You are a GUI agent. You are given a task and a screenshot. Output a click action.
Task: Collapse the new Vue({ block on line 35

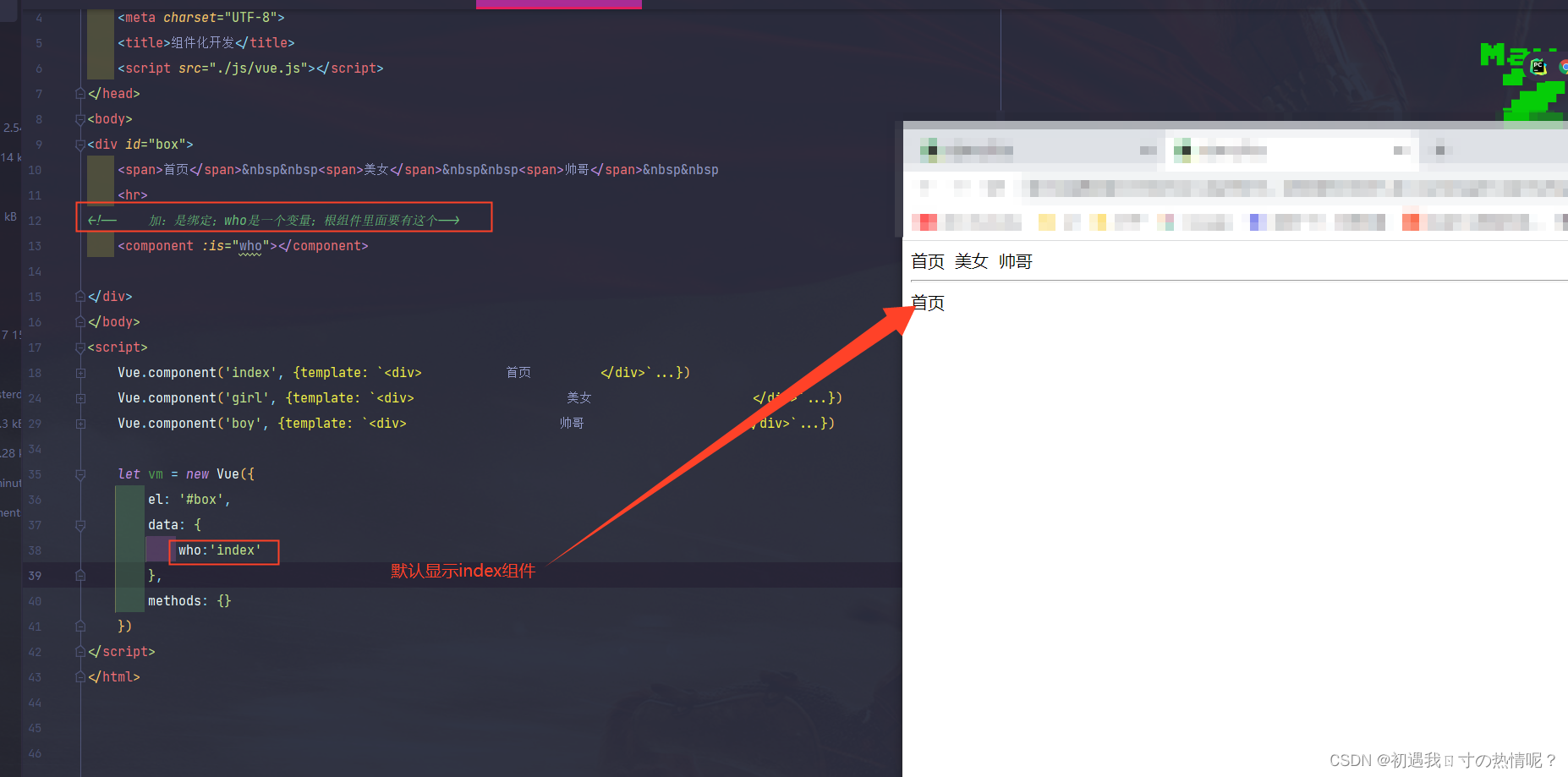tap(80, 474)
